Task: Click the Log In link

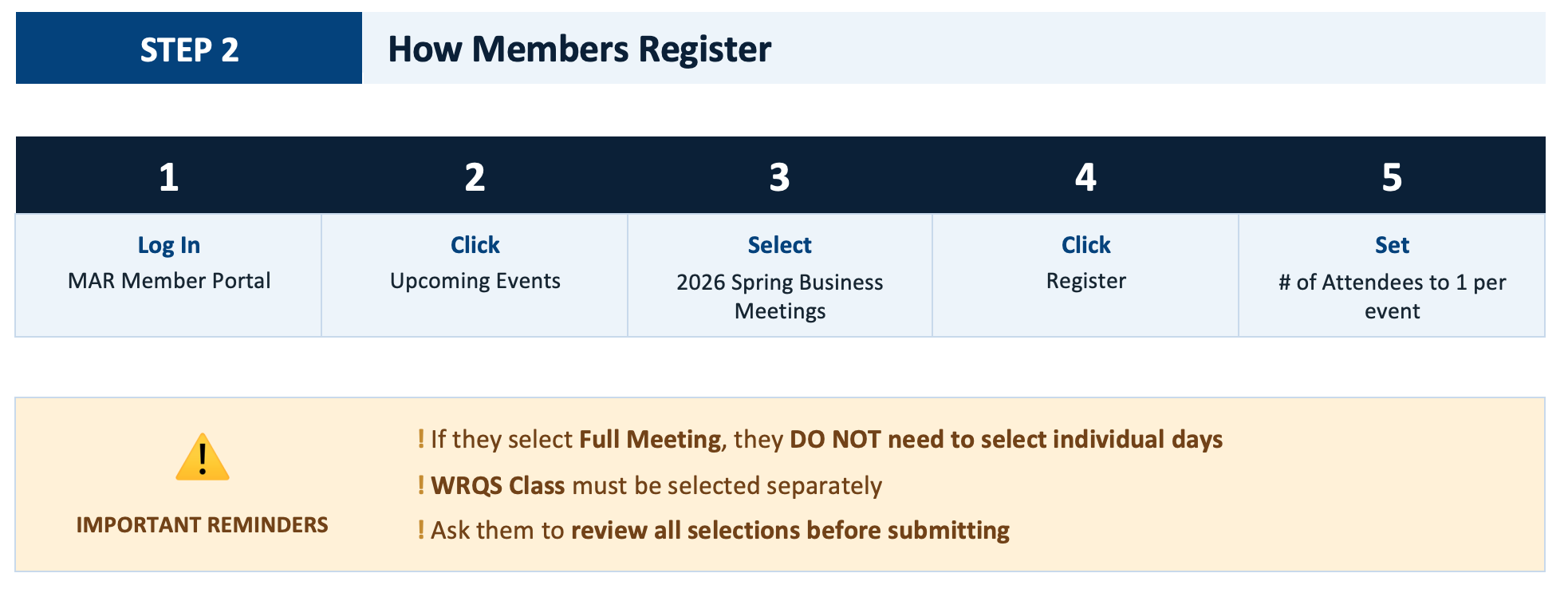Action: [x=168, y=245]
